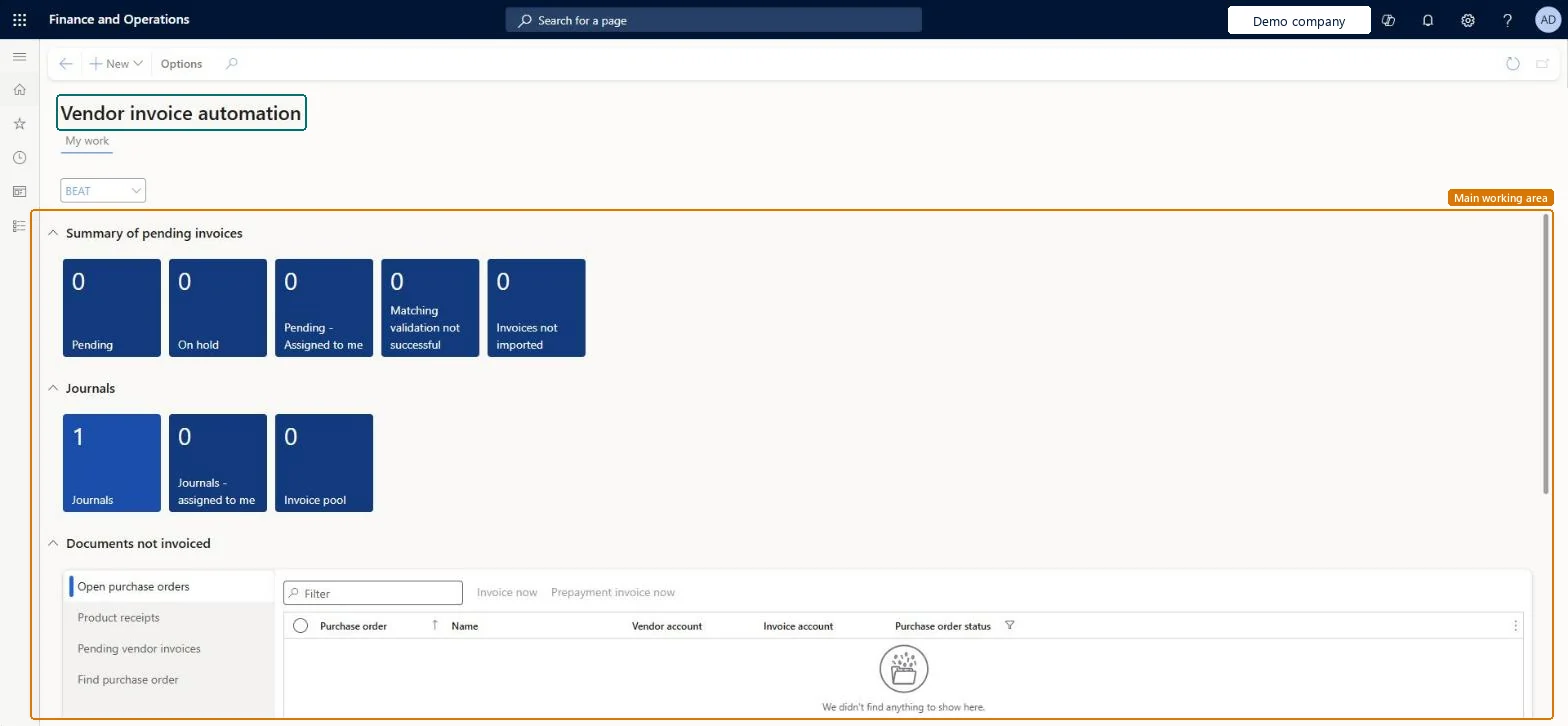Select Product receipts list
Viewport: 1568px width, 726px height.
point(168,618)
